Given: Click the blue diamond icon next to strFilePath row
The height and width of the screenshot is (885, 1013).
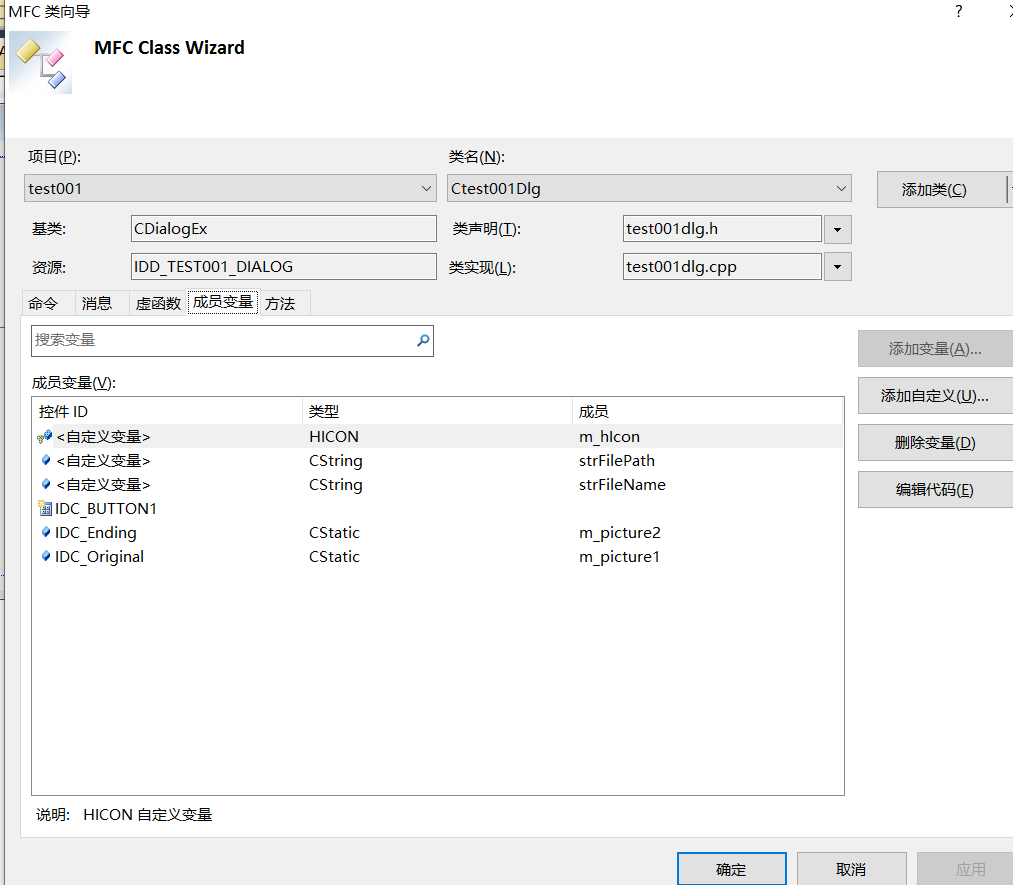Looking at the screenshot, I should [46, 461].
